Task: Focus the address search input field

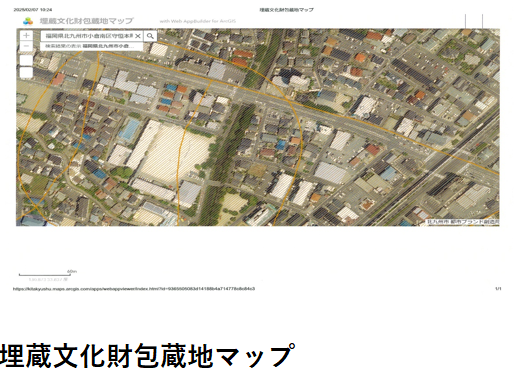Action: pyautogui.click(x=89, y=36)
